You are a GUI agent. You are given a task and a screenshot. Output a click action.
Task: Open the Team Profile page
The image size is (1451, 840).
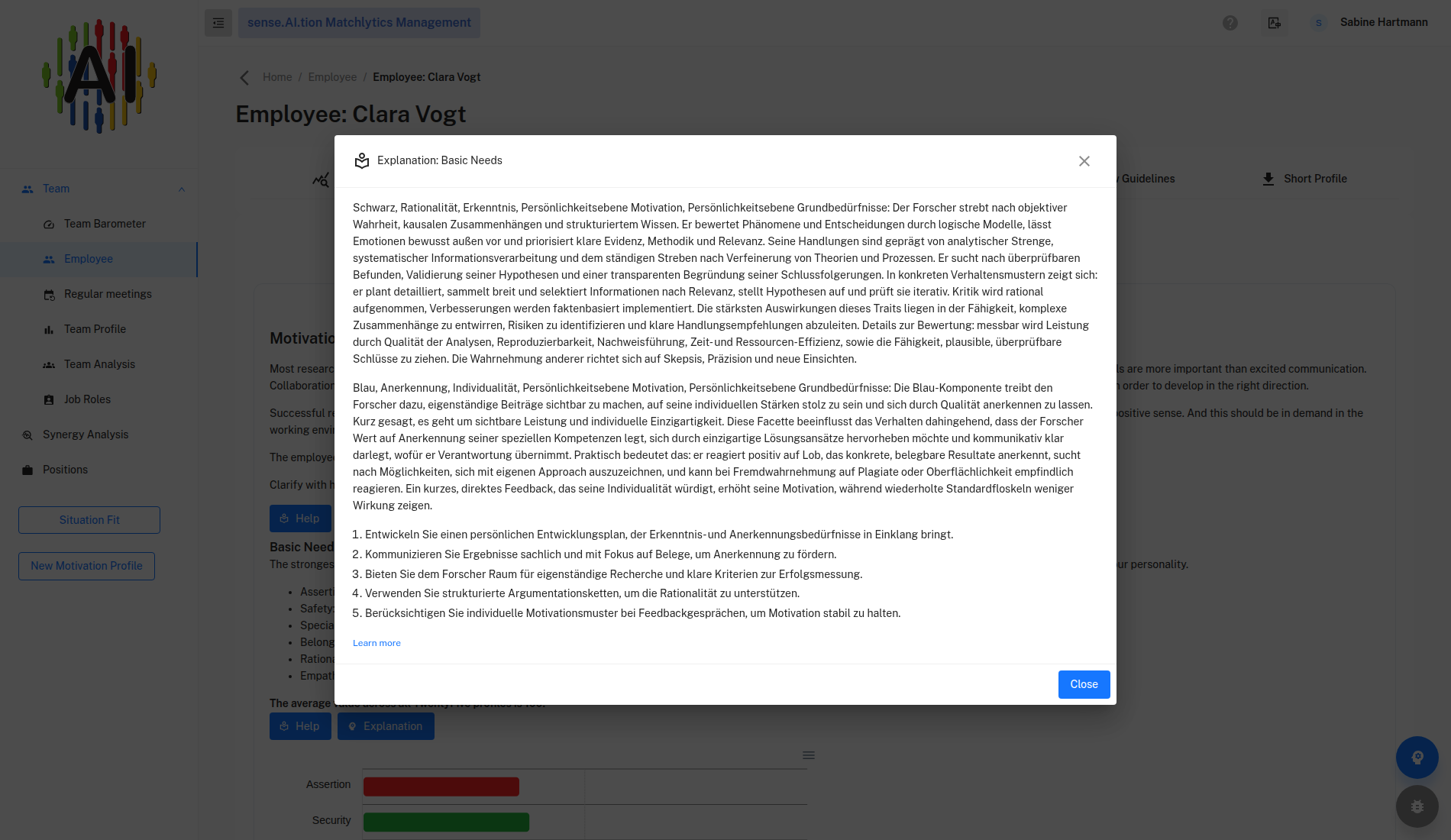tap(95, 329)
